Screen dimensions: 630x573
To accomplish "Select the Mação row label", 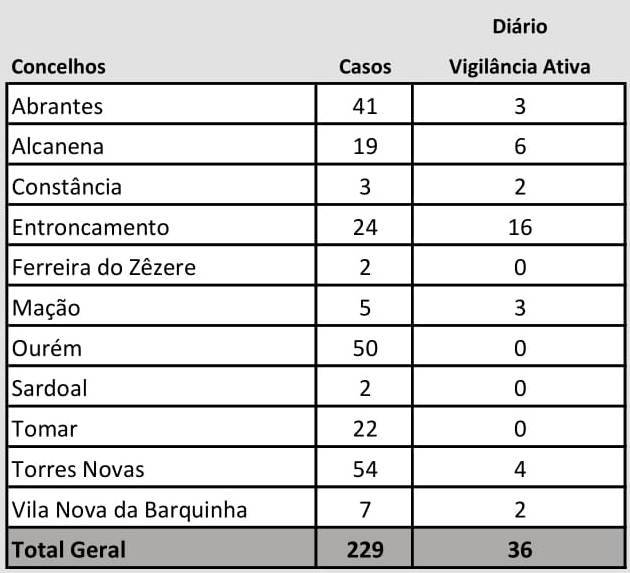I will (x=46, y=309).
